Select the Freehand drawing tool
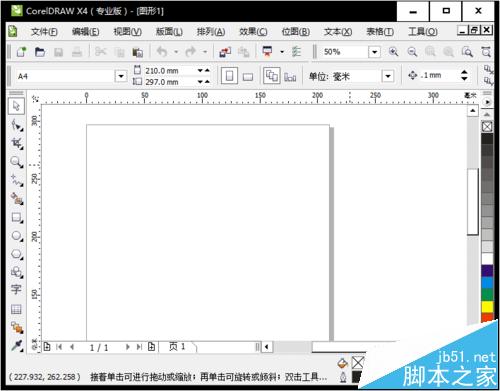The height and width of the screenshot is (391, 500). pyautogui.click(x=16, y=180)
